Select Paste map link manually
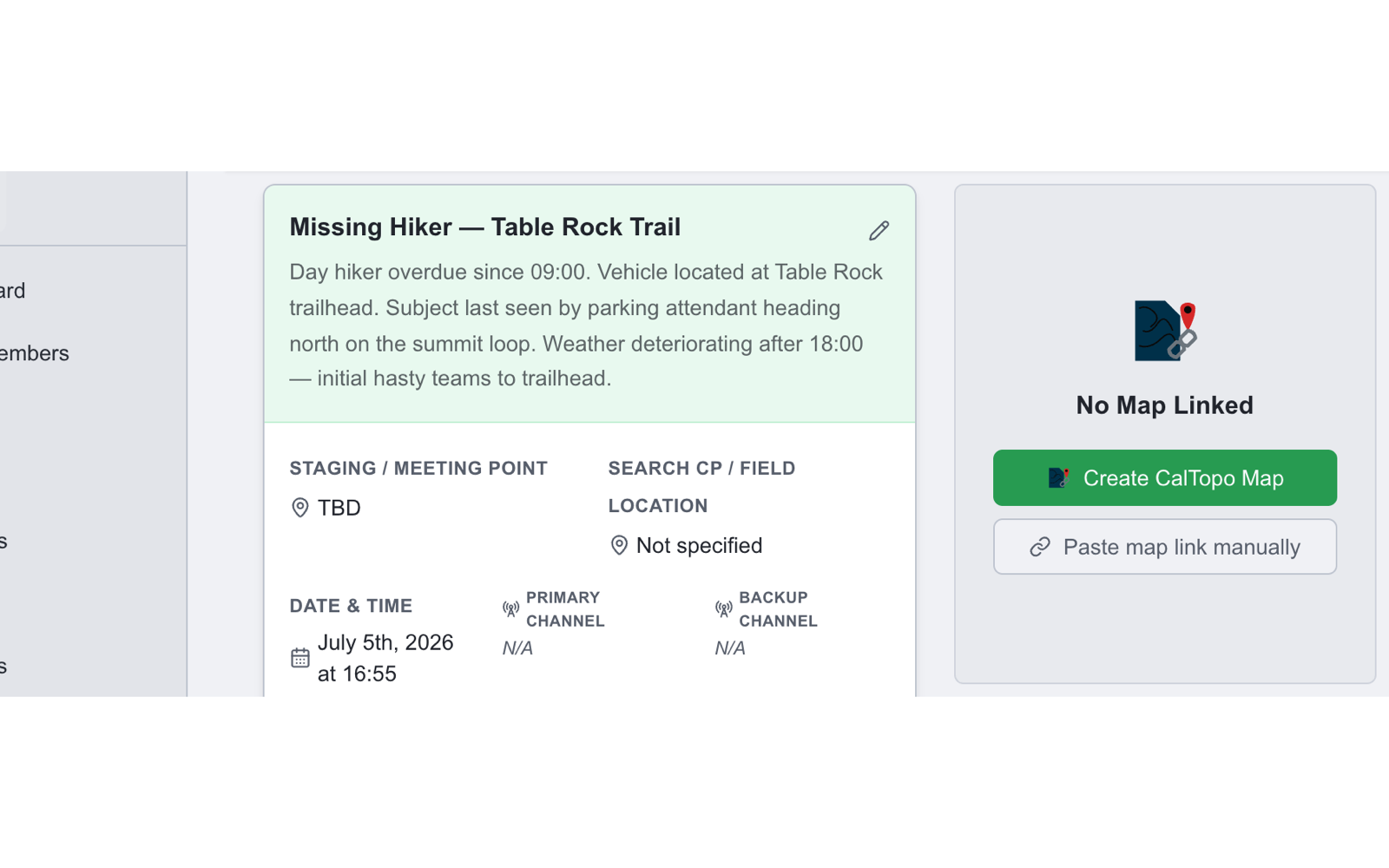Viewport: 1389px width, 868px height. pyautogui.click(x=1165, y=547)
